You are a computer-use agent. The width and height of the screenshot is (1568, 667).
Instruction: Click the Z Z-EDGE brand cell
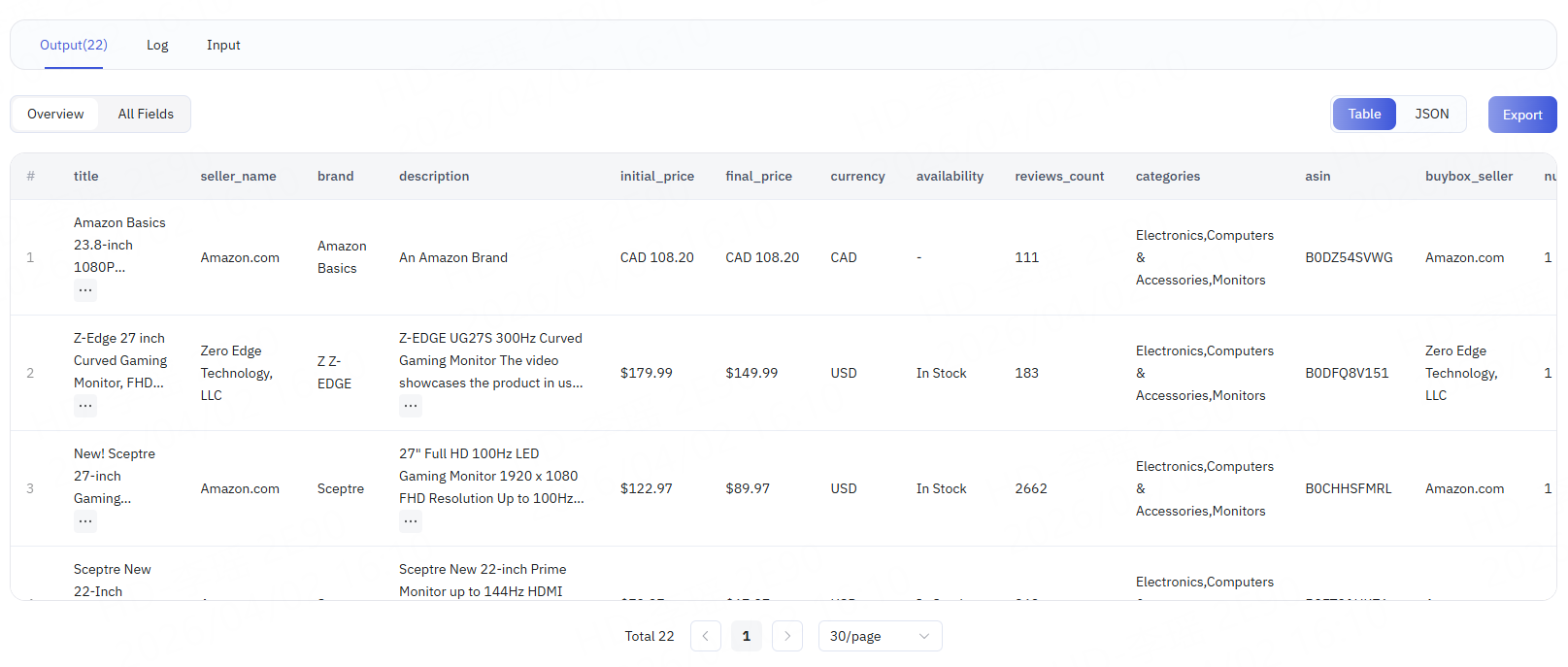point(335,373)
